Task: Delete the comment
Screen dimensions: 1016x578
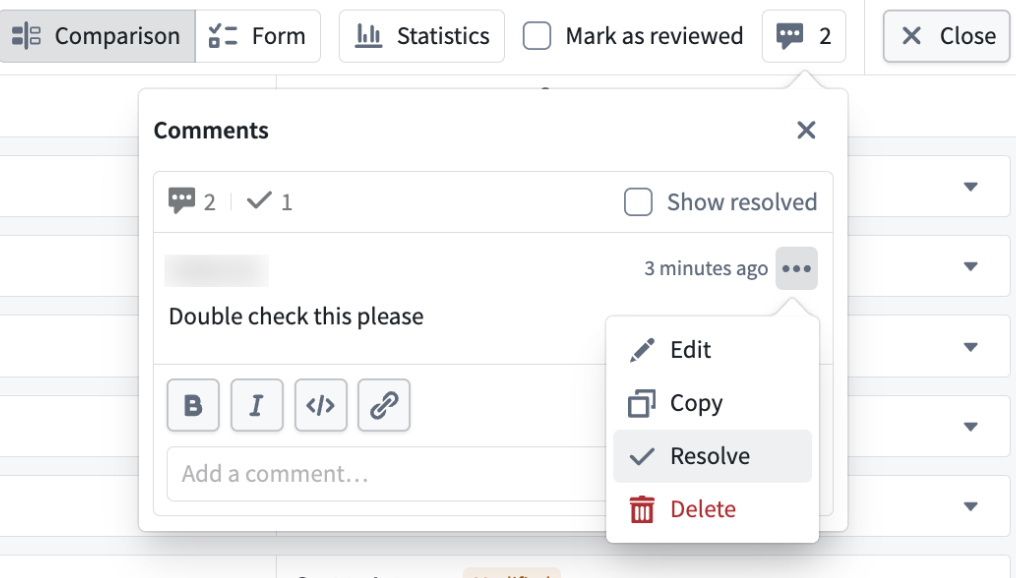Action: tap(702, 508)
